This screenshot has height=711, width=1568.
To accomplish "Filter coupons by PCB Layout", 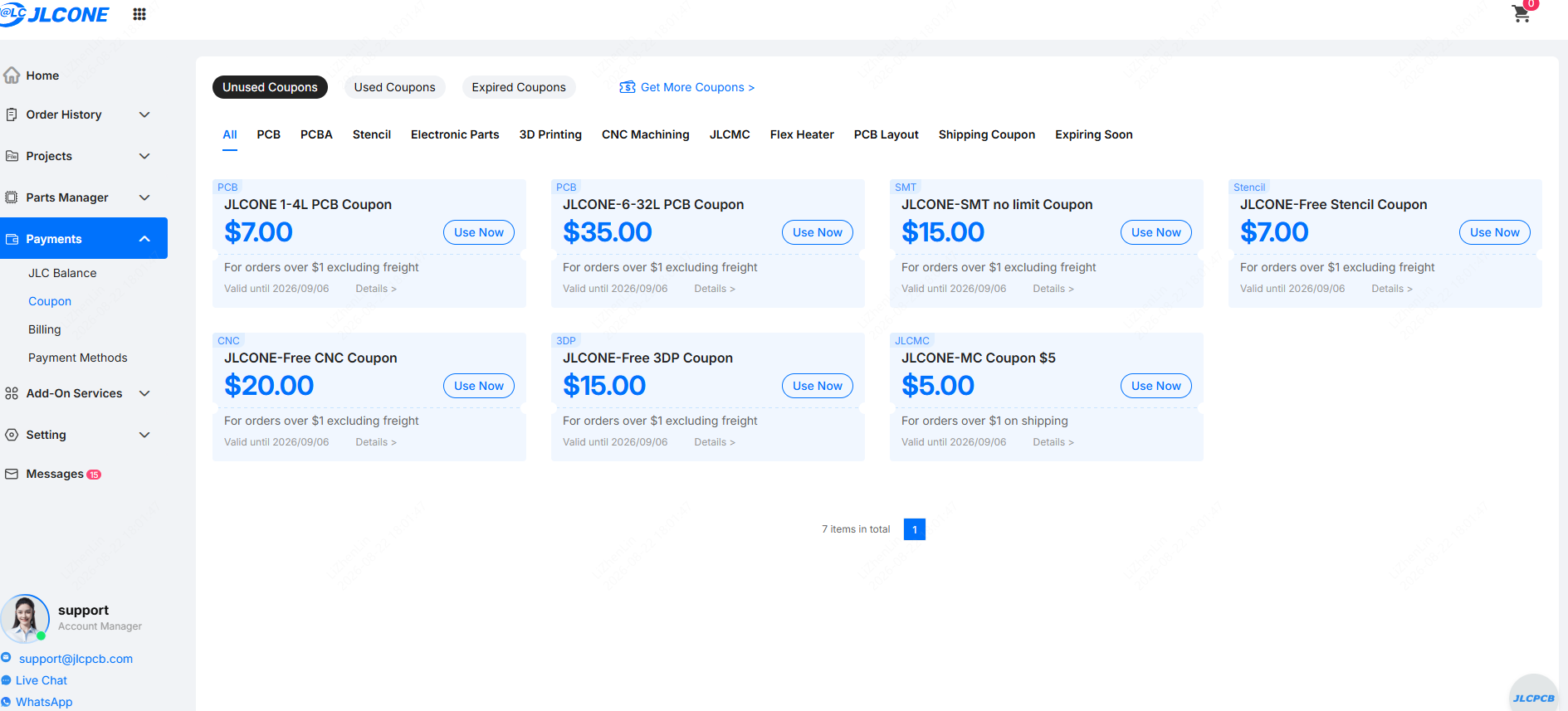I will (887, 134).
